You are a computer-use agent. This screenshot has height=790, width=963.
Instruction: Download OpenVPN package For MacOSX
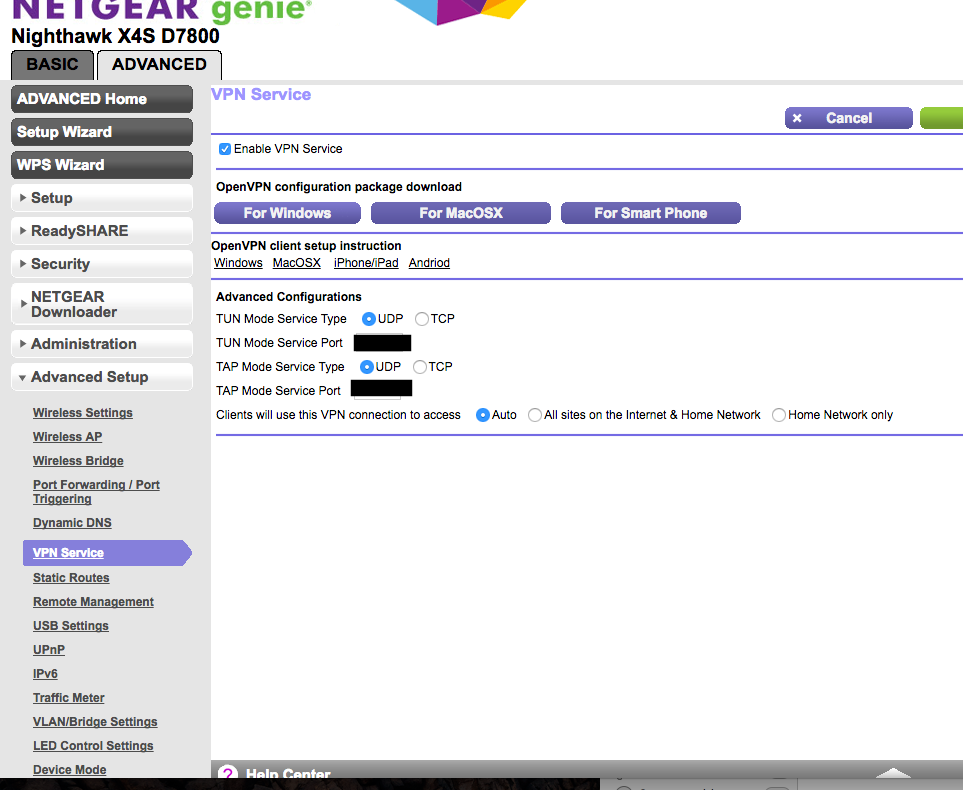click(461, 213)
